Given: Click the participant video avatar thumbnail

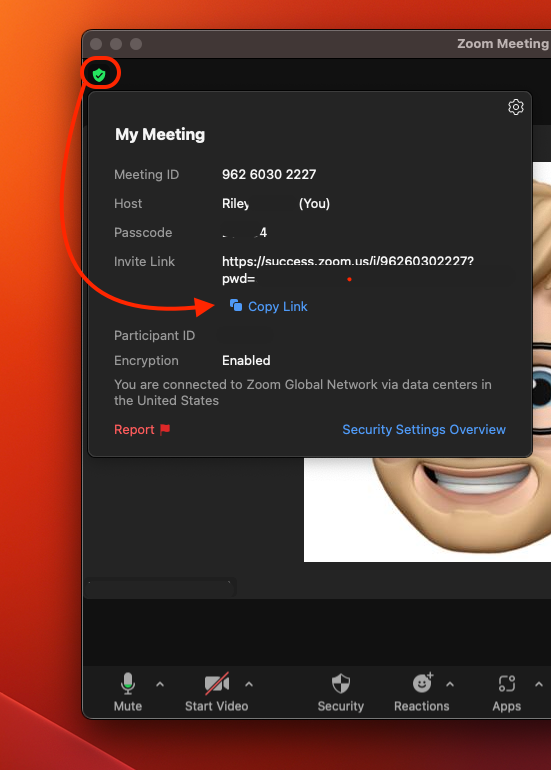Looking at the screenshot, I should tap(427, 362).
